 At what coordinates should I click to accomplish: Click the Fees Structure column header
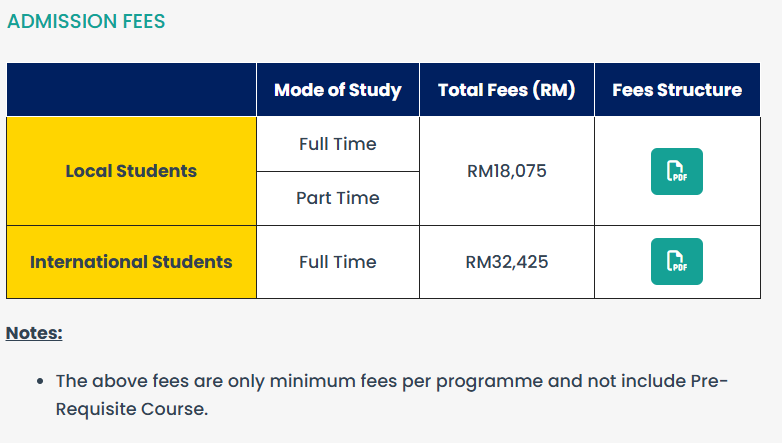tap(676, 90)
